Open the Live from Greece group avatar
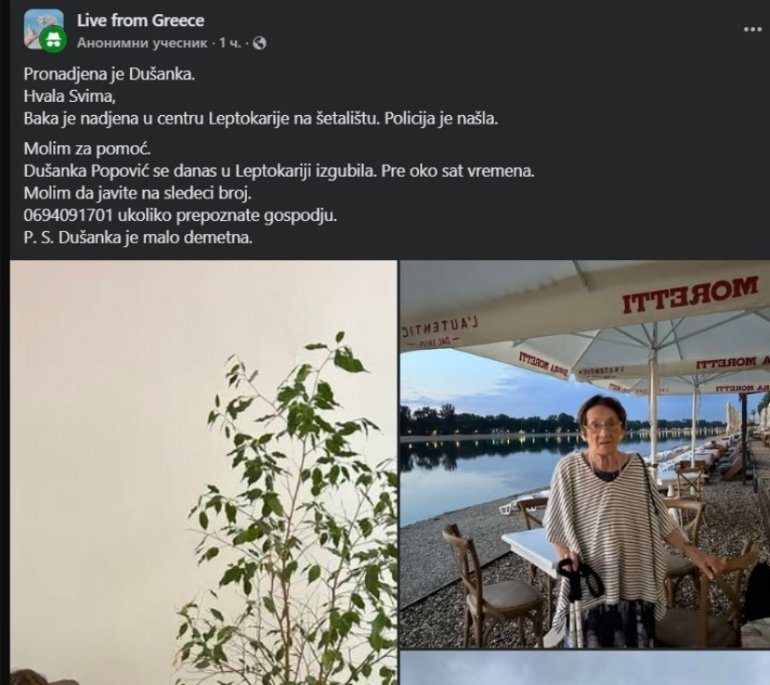 tap(43, 29)
